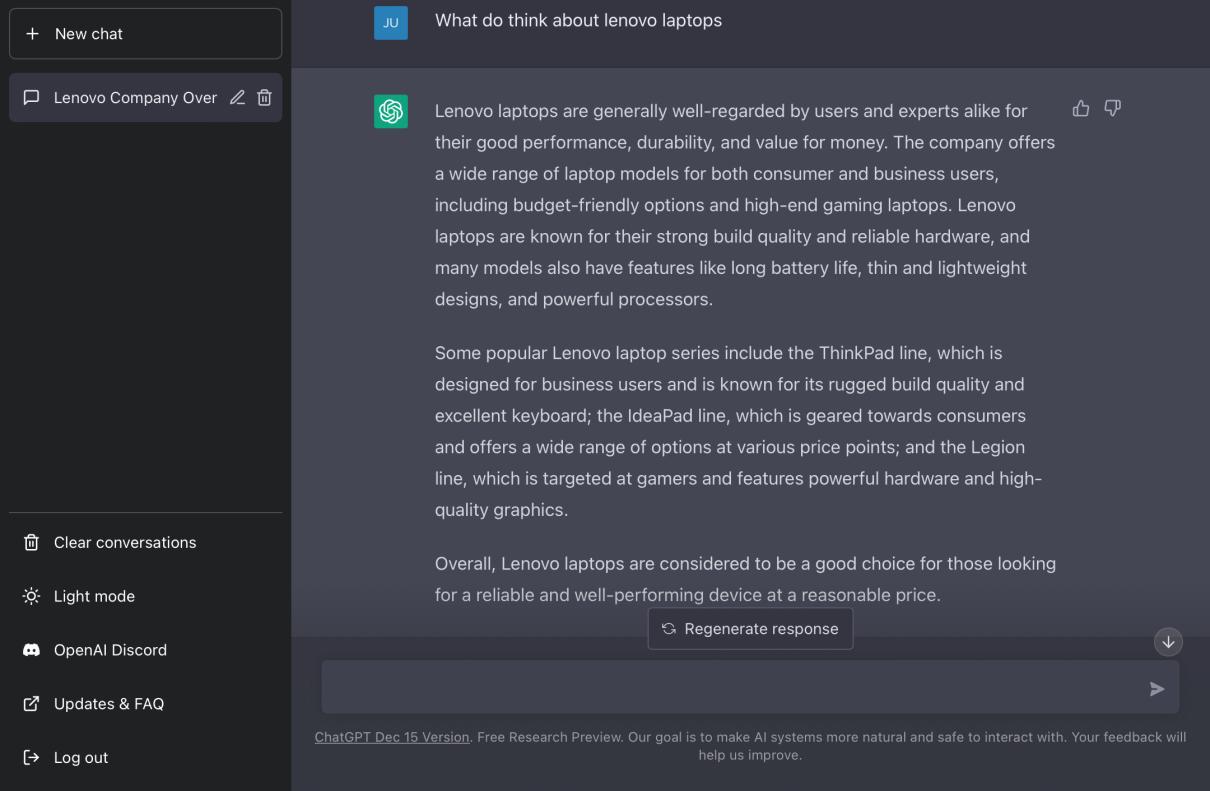The width and height of the screenshot is (1210, 791).
Task: Select Clear conversations
Action: (x=125, y=542)
